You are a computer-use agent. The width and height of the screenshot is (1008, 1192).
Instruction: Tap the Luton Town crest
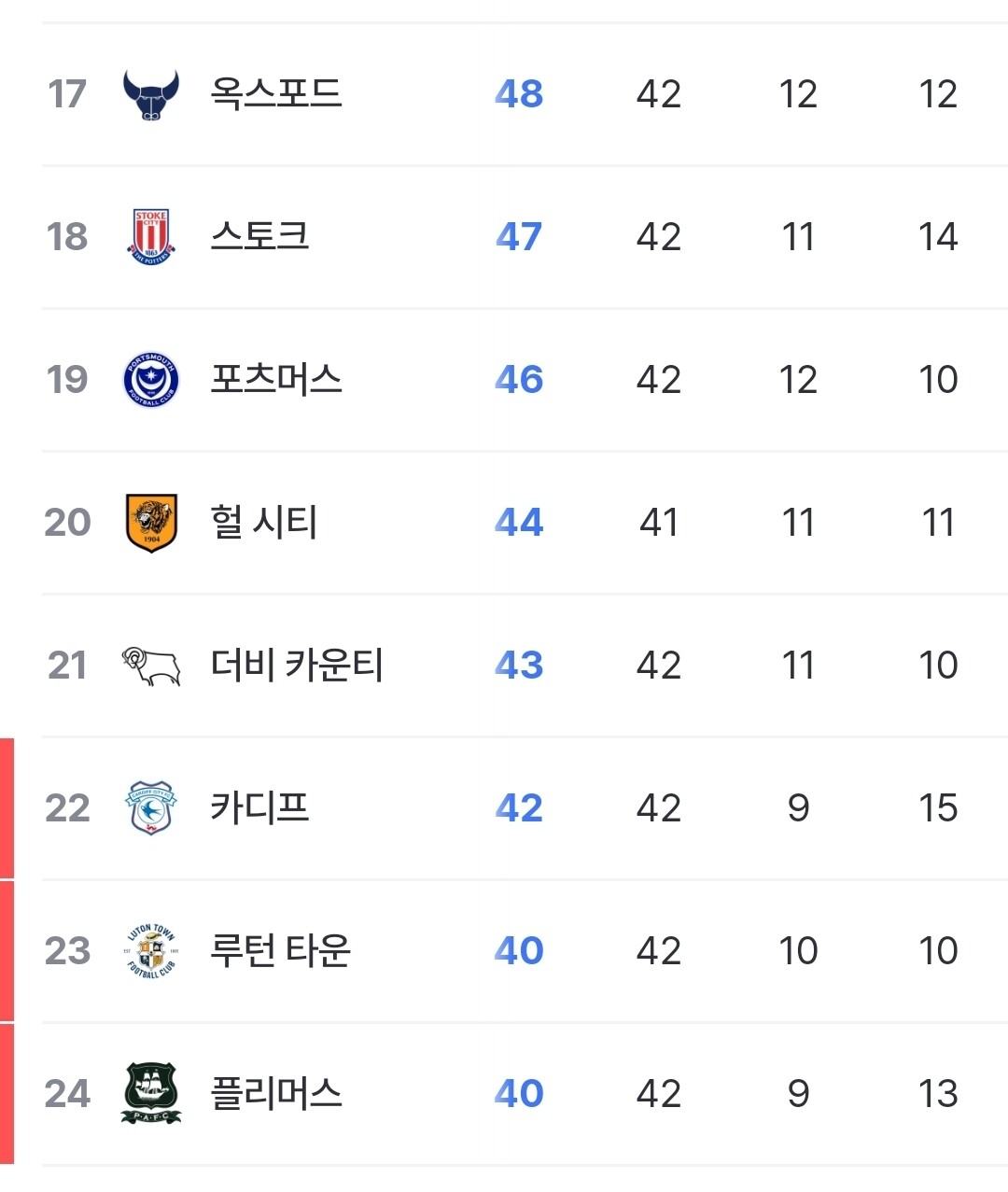coord(150,951)
